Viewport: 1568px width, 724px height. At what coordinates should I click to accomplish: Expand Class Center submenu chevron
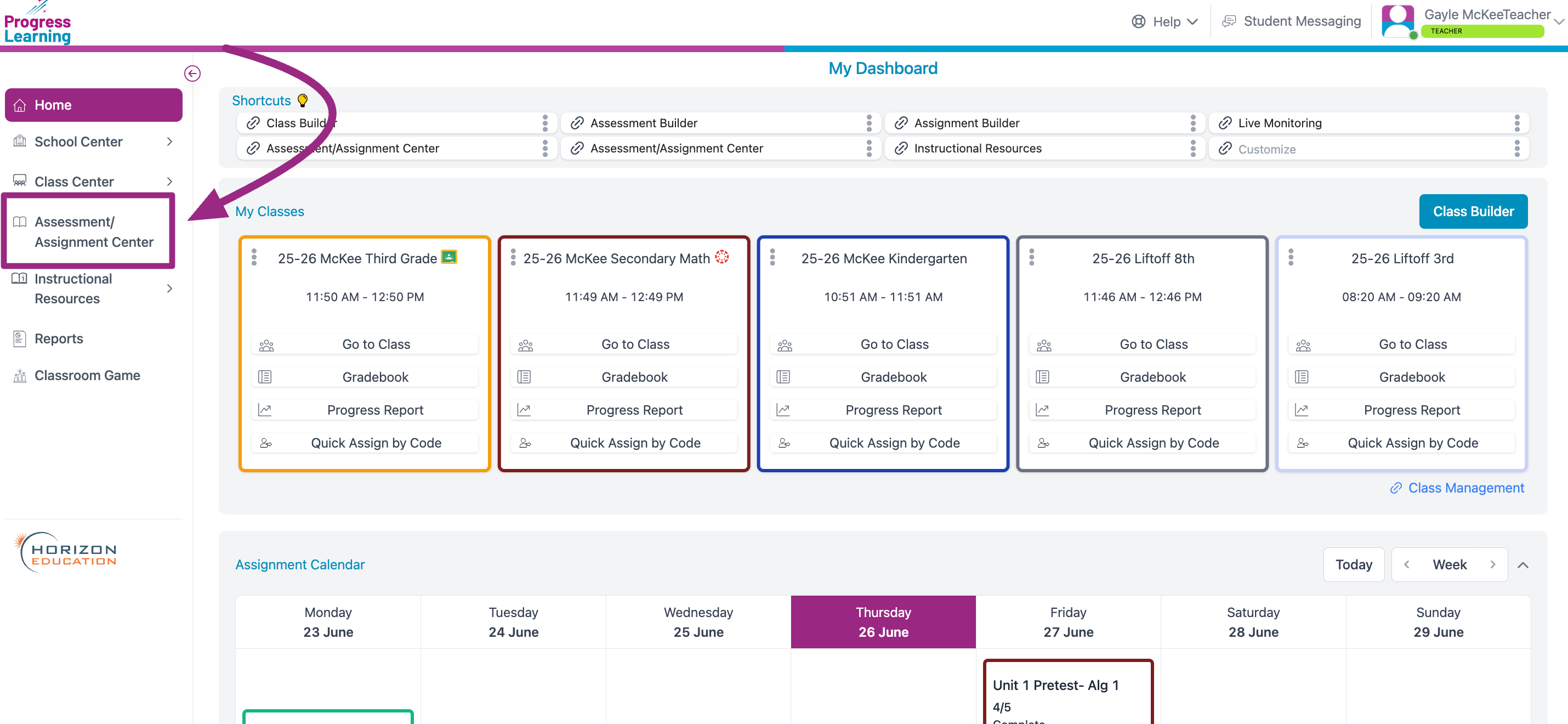pyautogui.click(x=169, y=182)
